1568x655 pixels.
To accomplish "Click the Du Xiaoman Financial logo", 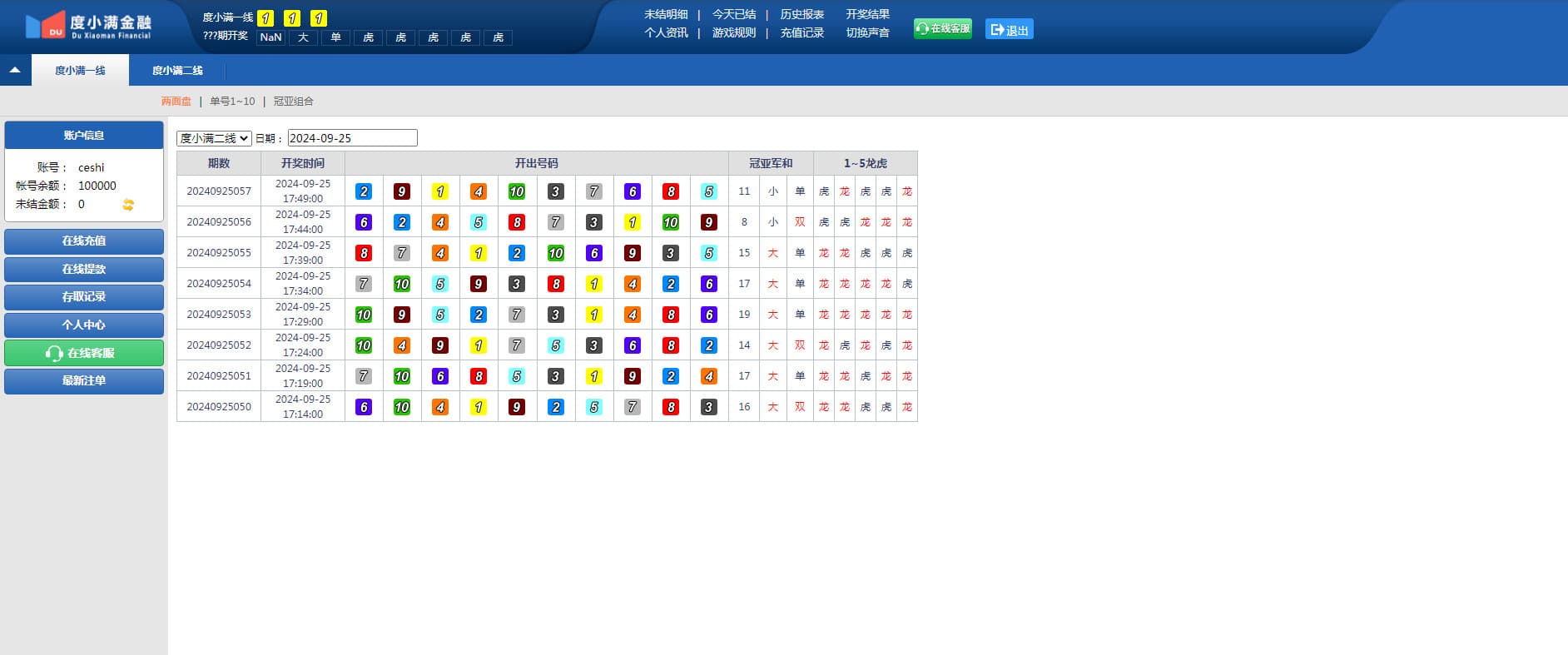I will click(88, 26).
